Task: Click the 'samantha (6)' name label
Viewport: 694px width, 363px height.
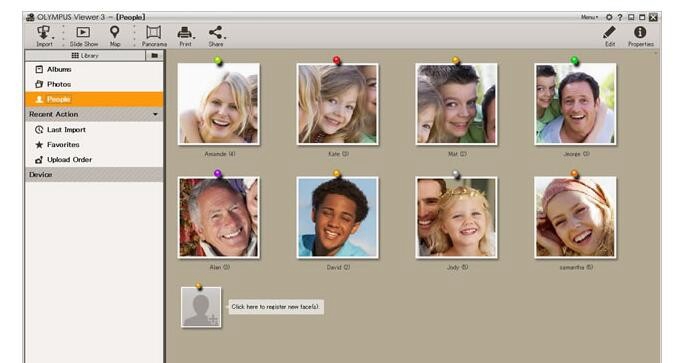Action: (x=576, y=267)
